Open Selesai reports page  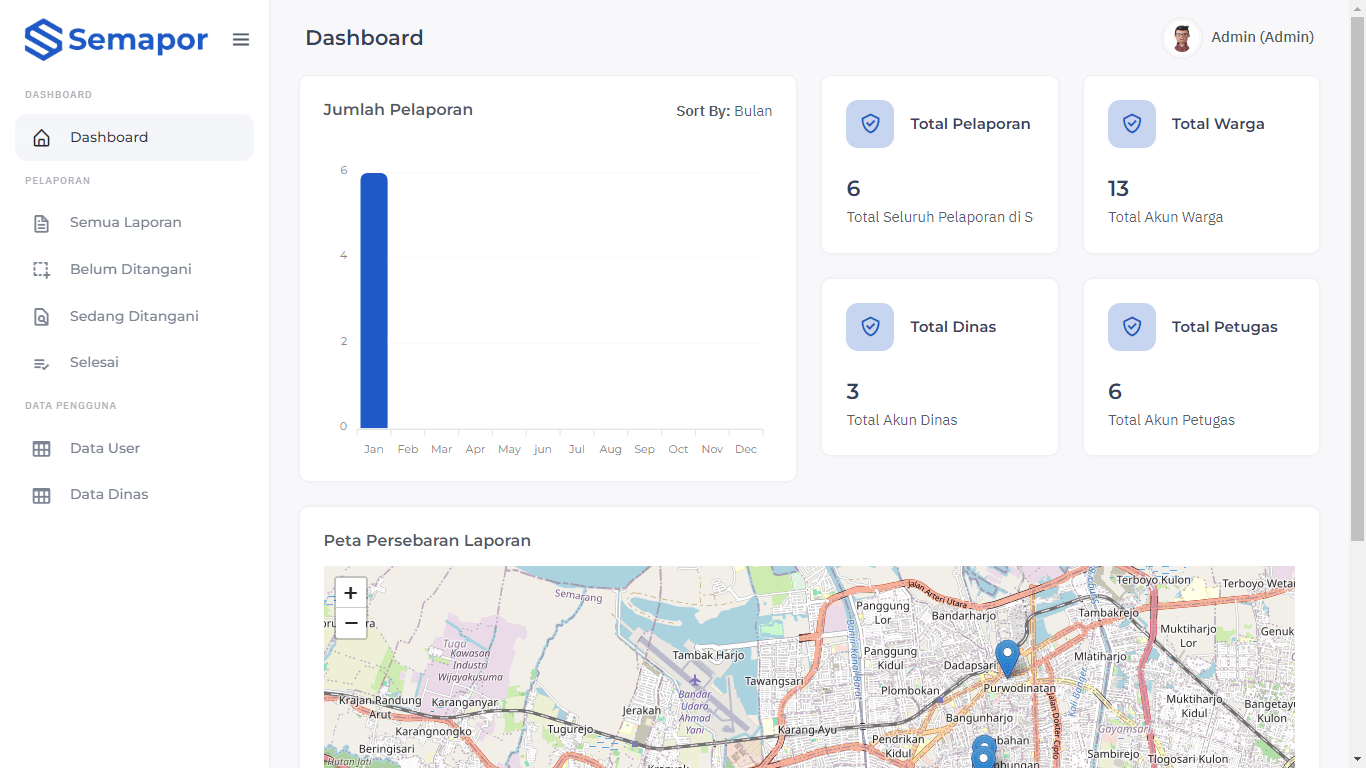134,362
